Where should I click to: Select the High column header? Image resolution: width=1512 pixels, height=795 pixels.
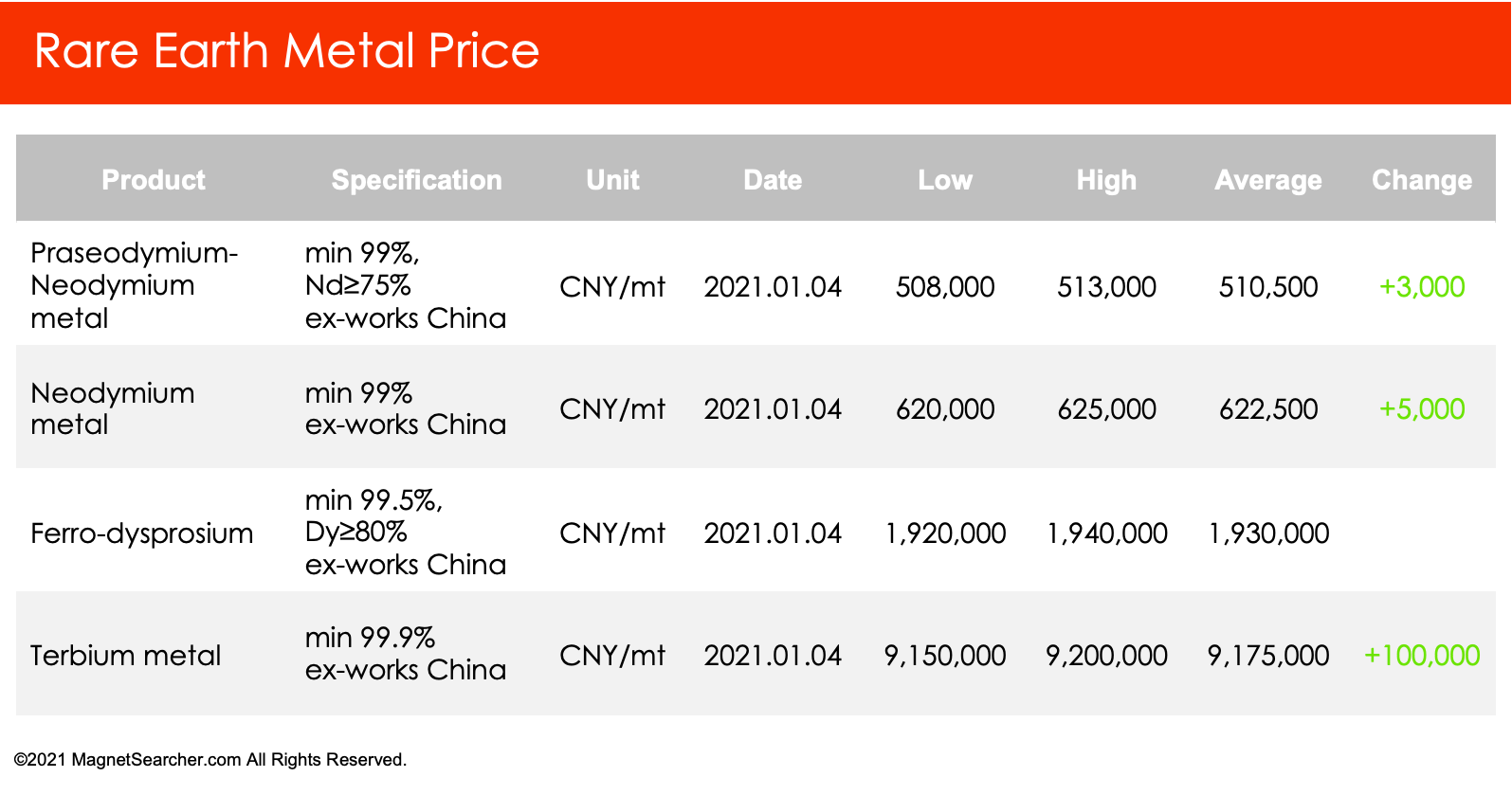point(1106,180)
